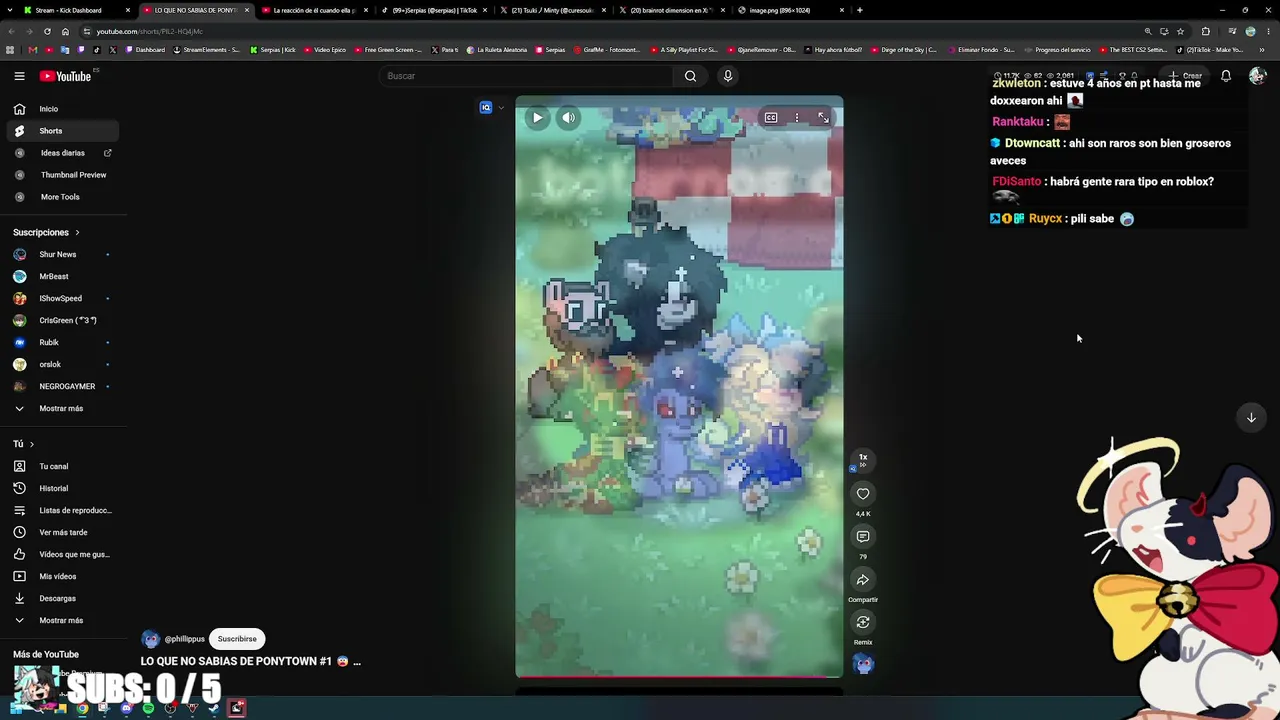
Task: Expand Mostrar más under Suscripciones
Action: pos(60,409)
